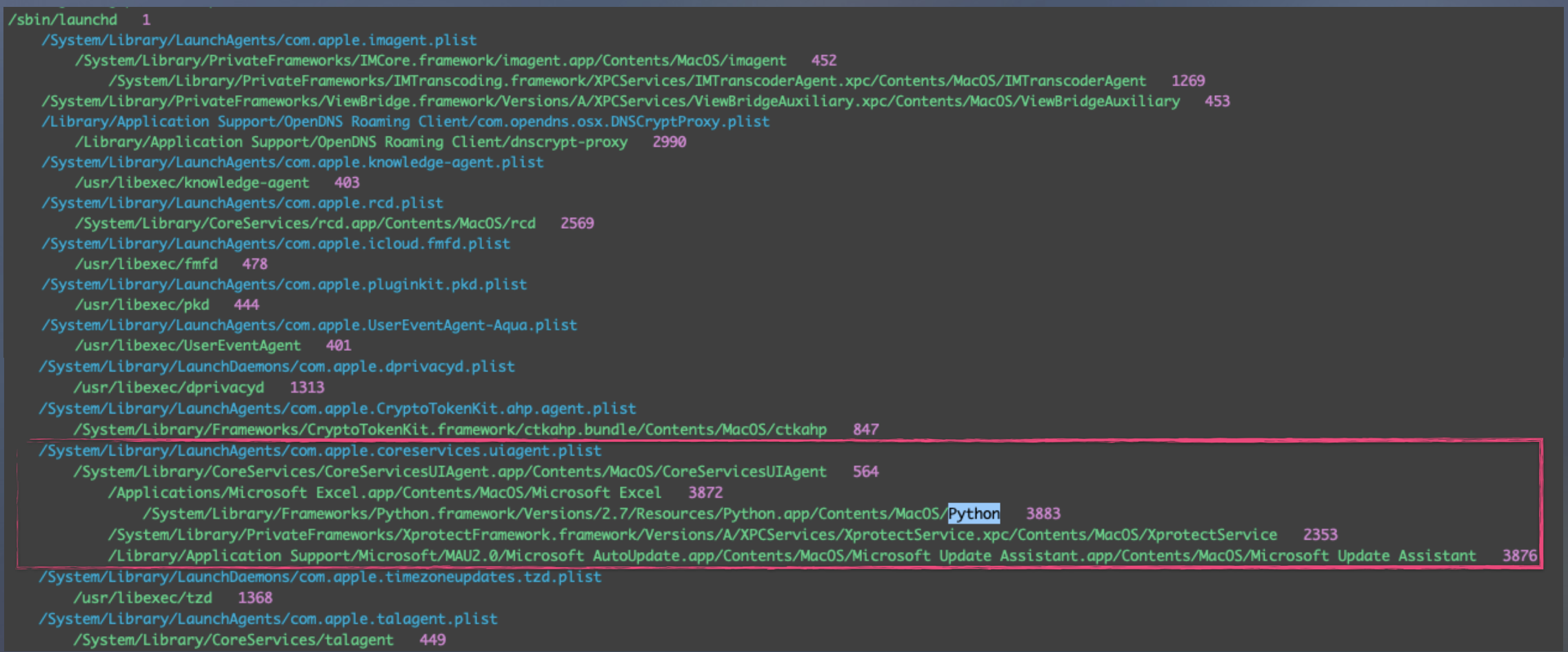
Task: Select the CoreServicesUIAgent.app executable path
Action: coord(450,471)
